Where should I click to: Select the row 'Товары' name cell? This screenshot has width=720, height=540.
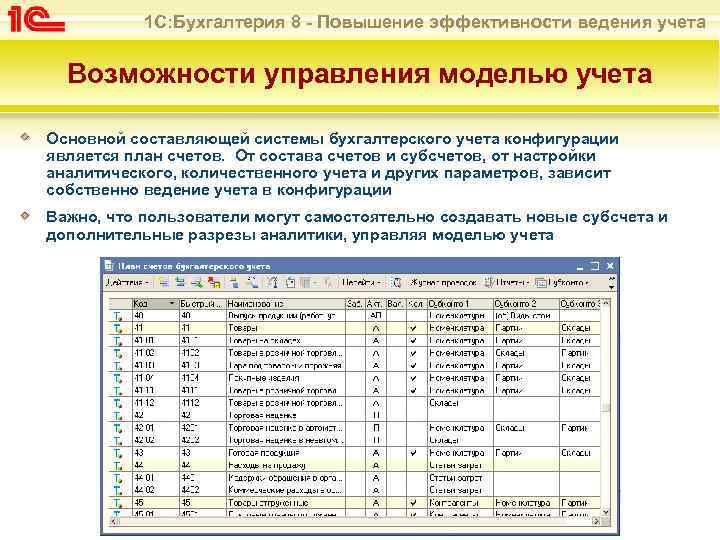pos(285,328)
